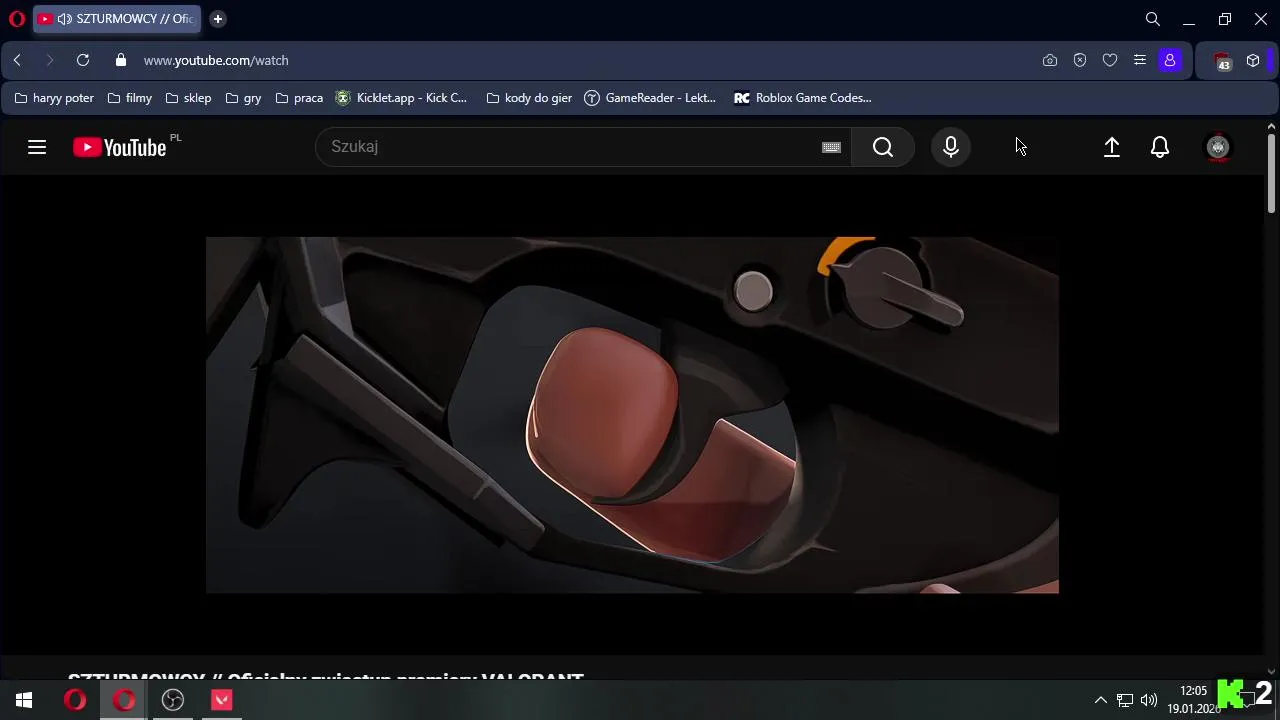
Task: Open a new tab with plus button
Action: 218,19
